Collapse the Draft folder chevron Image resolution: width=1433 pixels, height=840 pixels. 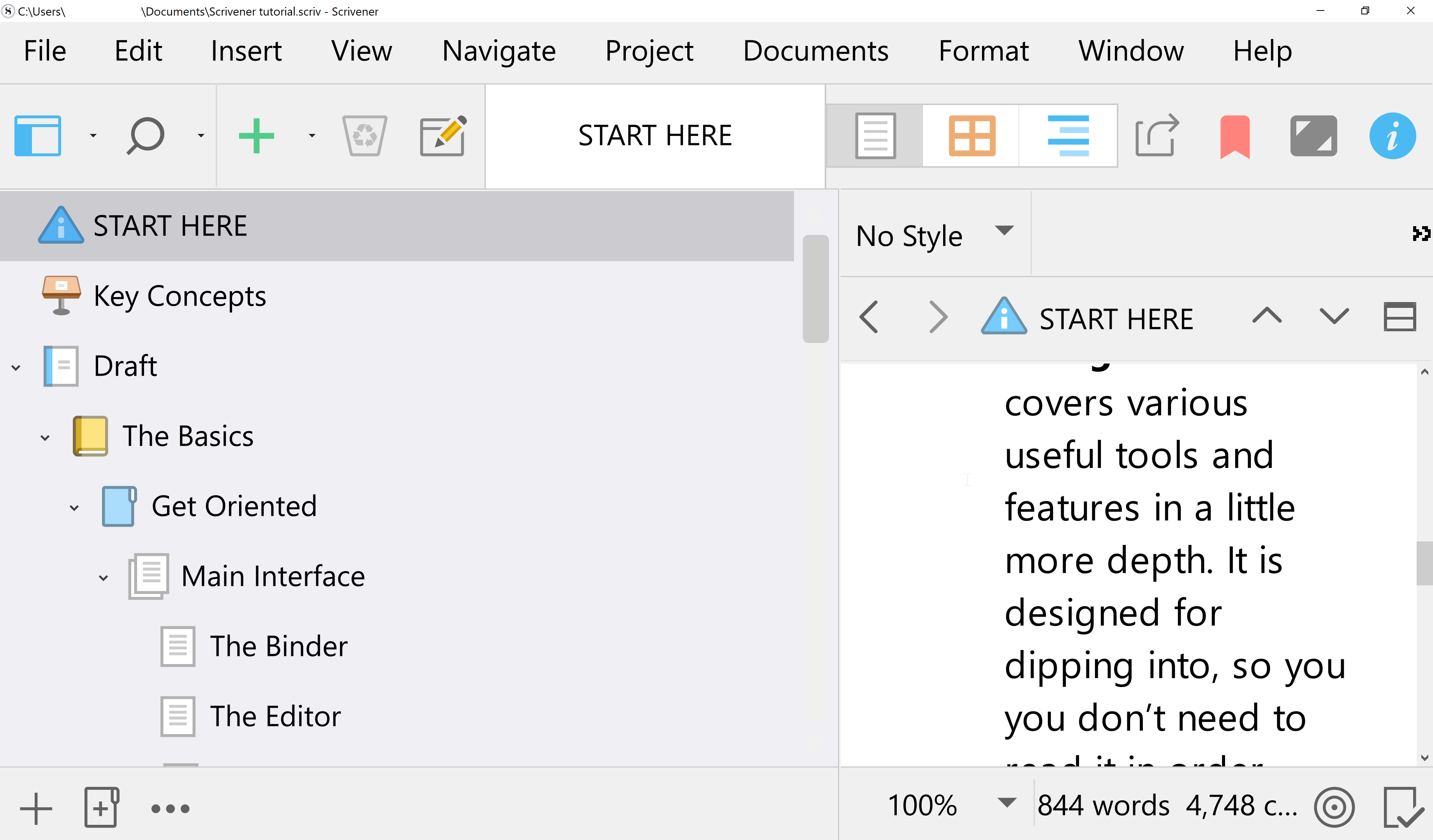pos(16,368)
